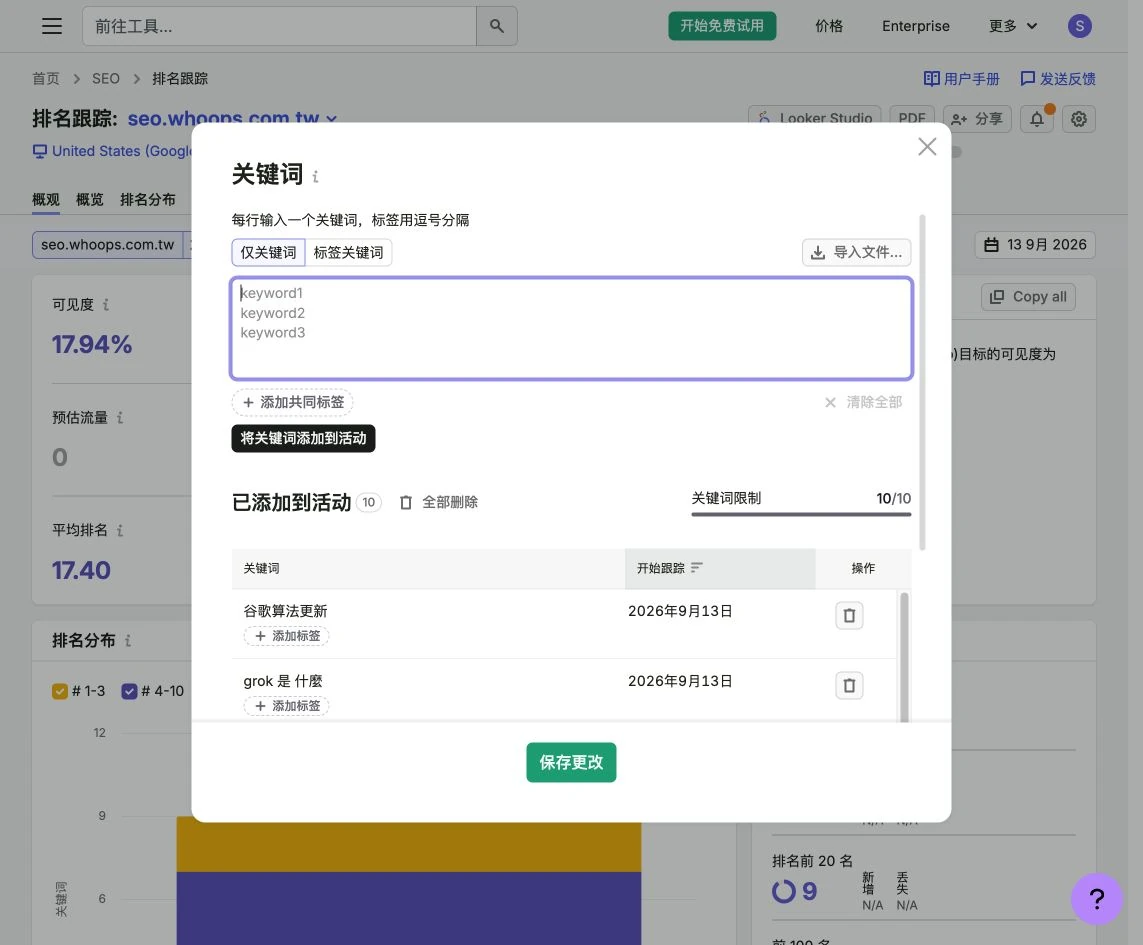Open 发送反馈 feedback link
The image size is (1143, 945).
point(1058,79)
